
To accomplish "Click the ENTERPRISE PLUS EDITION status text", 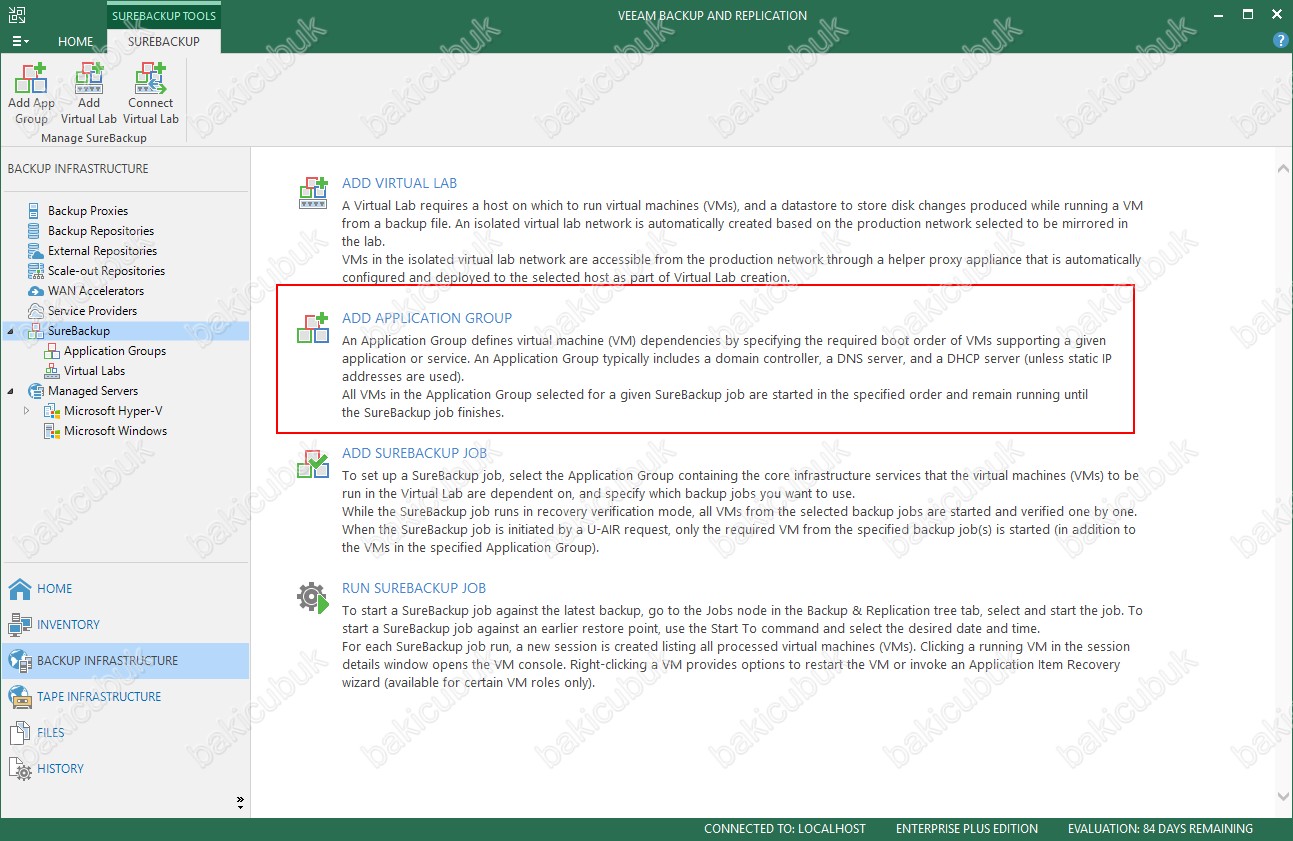I will (x=967, y=829).
